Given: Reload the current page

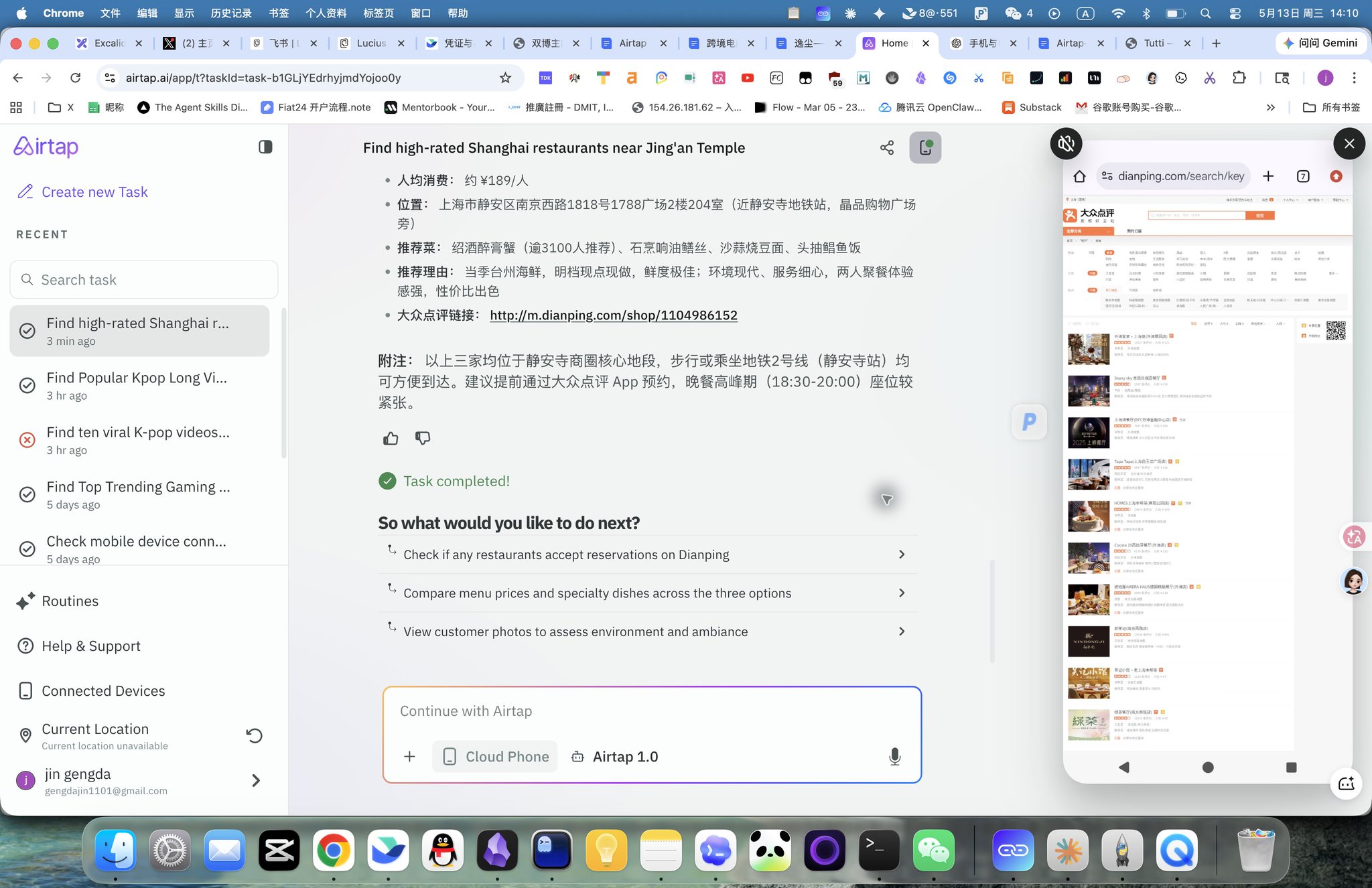Looking at the screenshot, I should [75, 78].
